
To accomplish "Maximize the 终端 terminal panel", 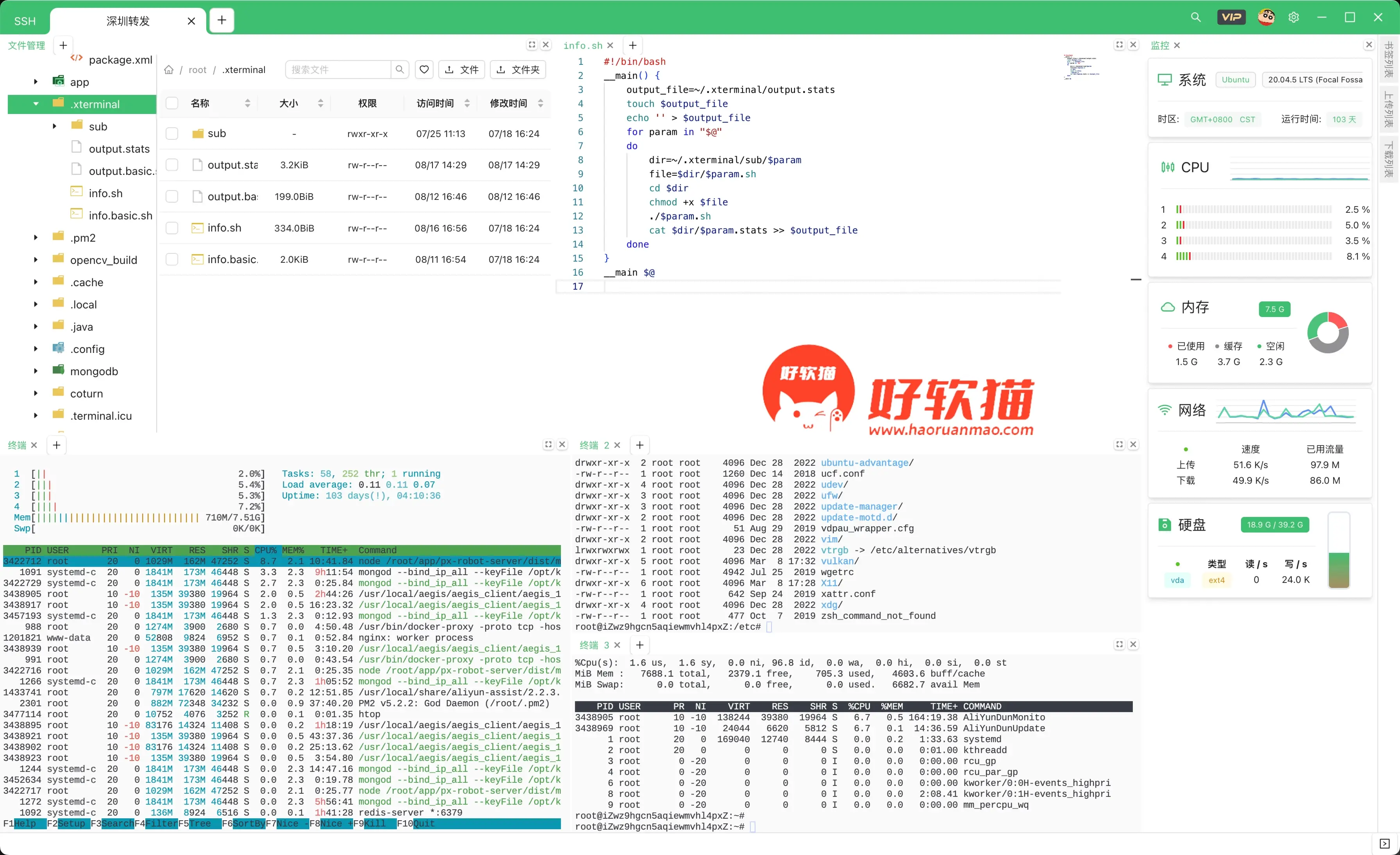I will [x=548, y=445].
